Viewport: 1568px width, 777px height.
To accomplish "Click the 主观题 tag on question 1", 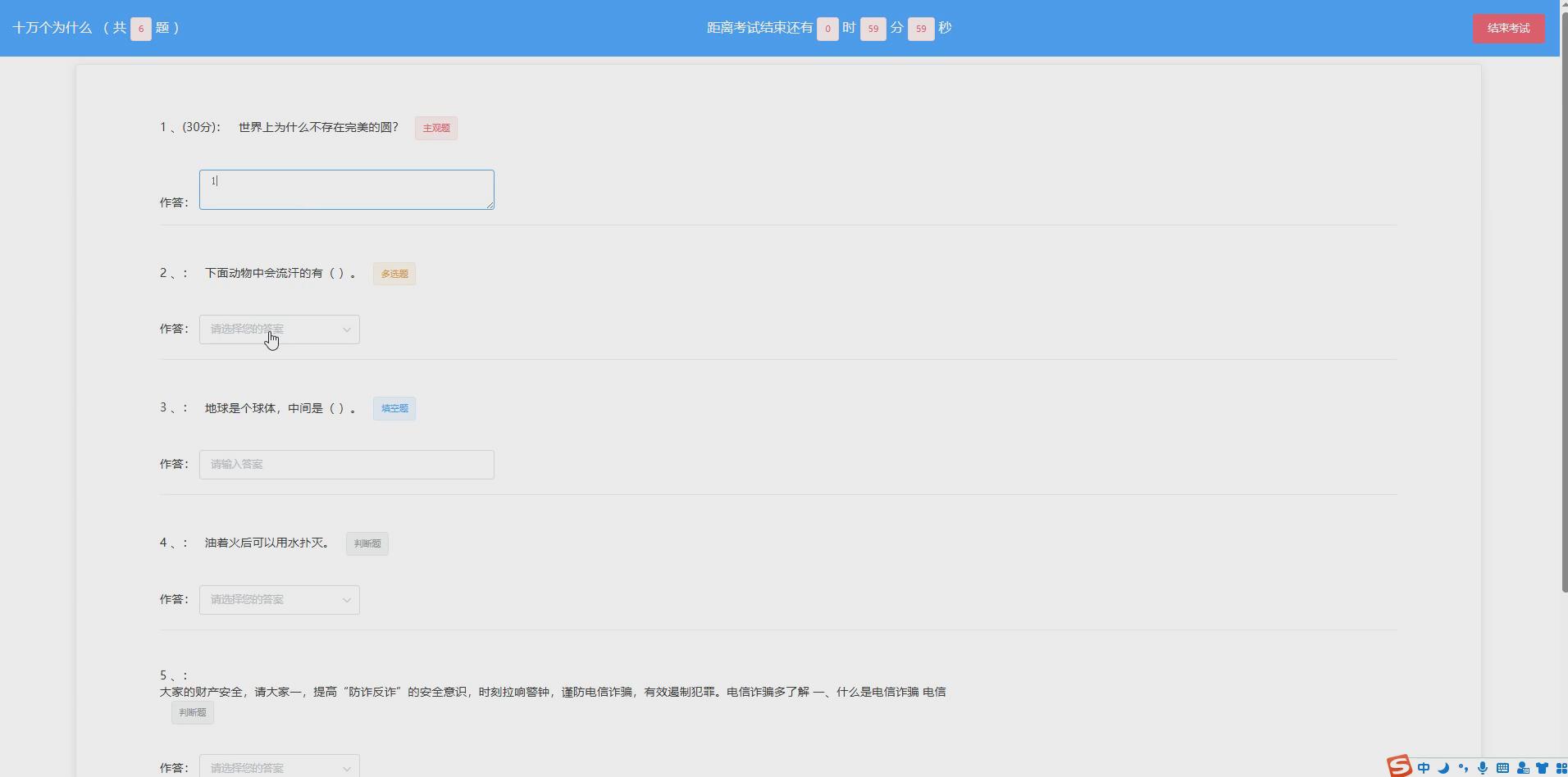I will tap(436, 128).
